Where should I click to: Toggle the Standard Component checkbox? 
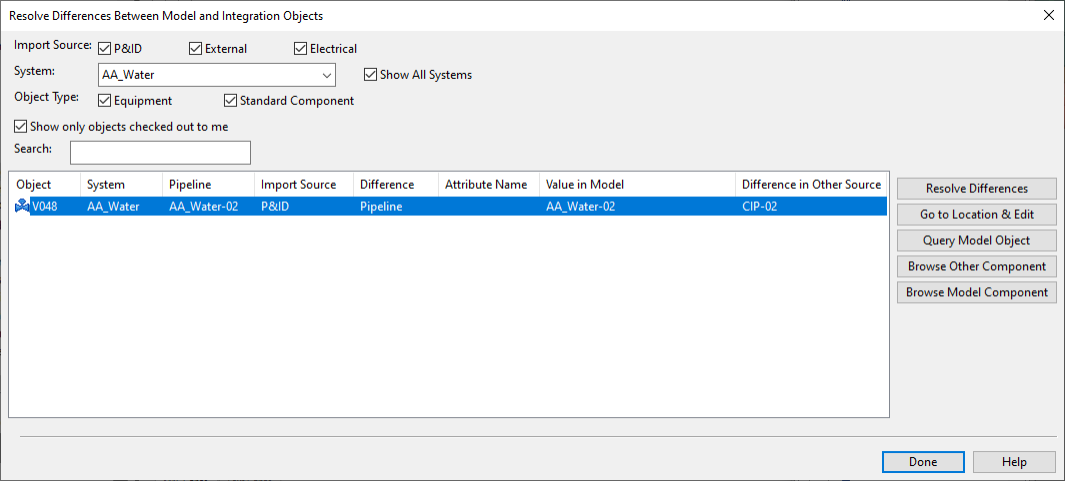pos(231,101)
